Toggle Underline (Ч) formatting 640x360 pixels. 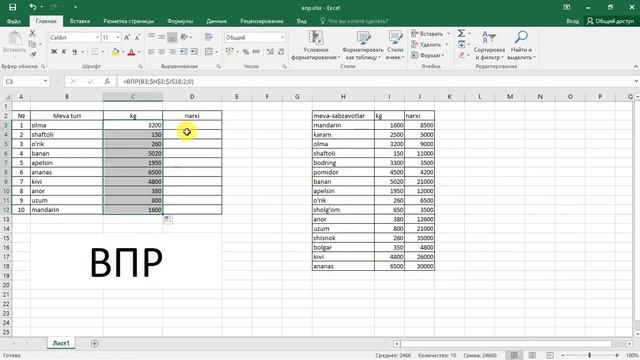pos(74,52)
